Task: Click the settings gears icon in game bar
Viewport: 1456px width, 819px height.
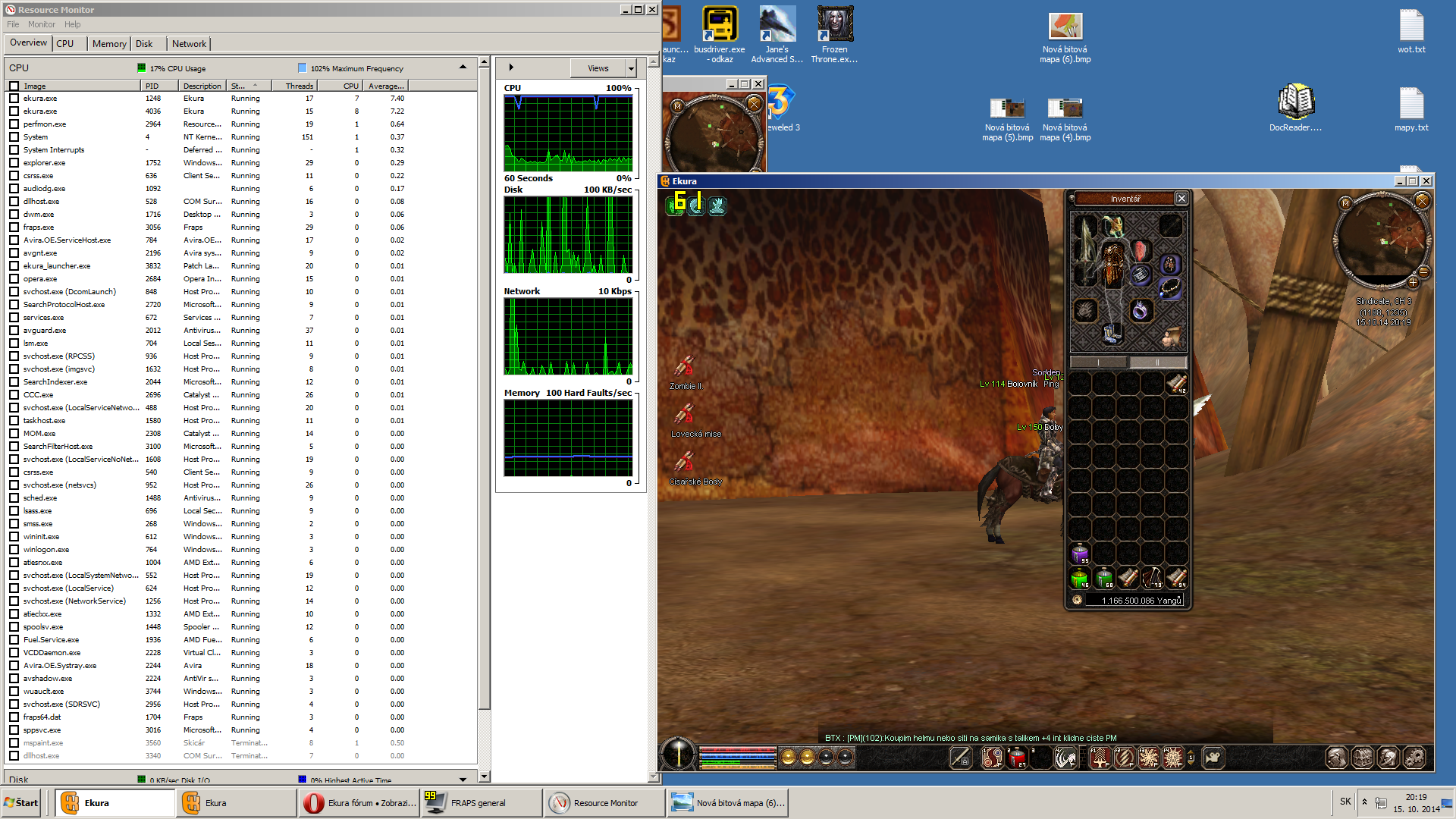Action: pyautogui.click(x=1414, y=757)
